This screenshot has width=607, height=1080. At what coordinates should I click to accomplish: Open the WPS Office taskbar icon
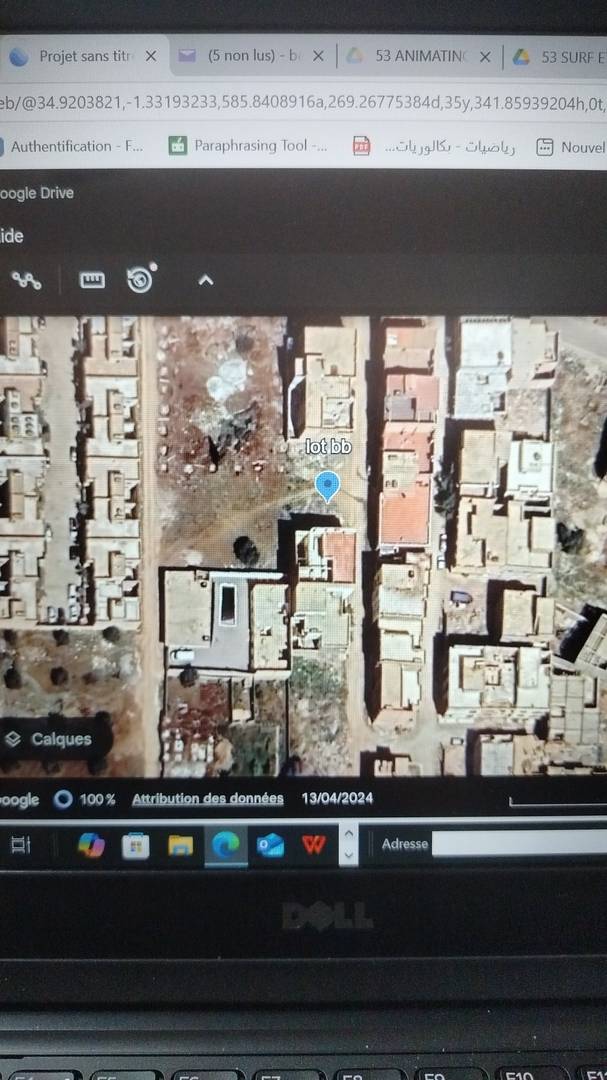pos(314,845)
